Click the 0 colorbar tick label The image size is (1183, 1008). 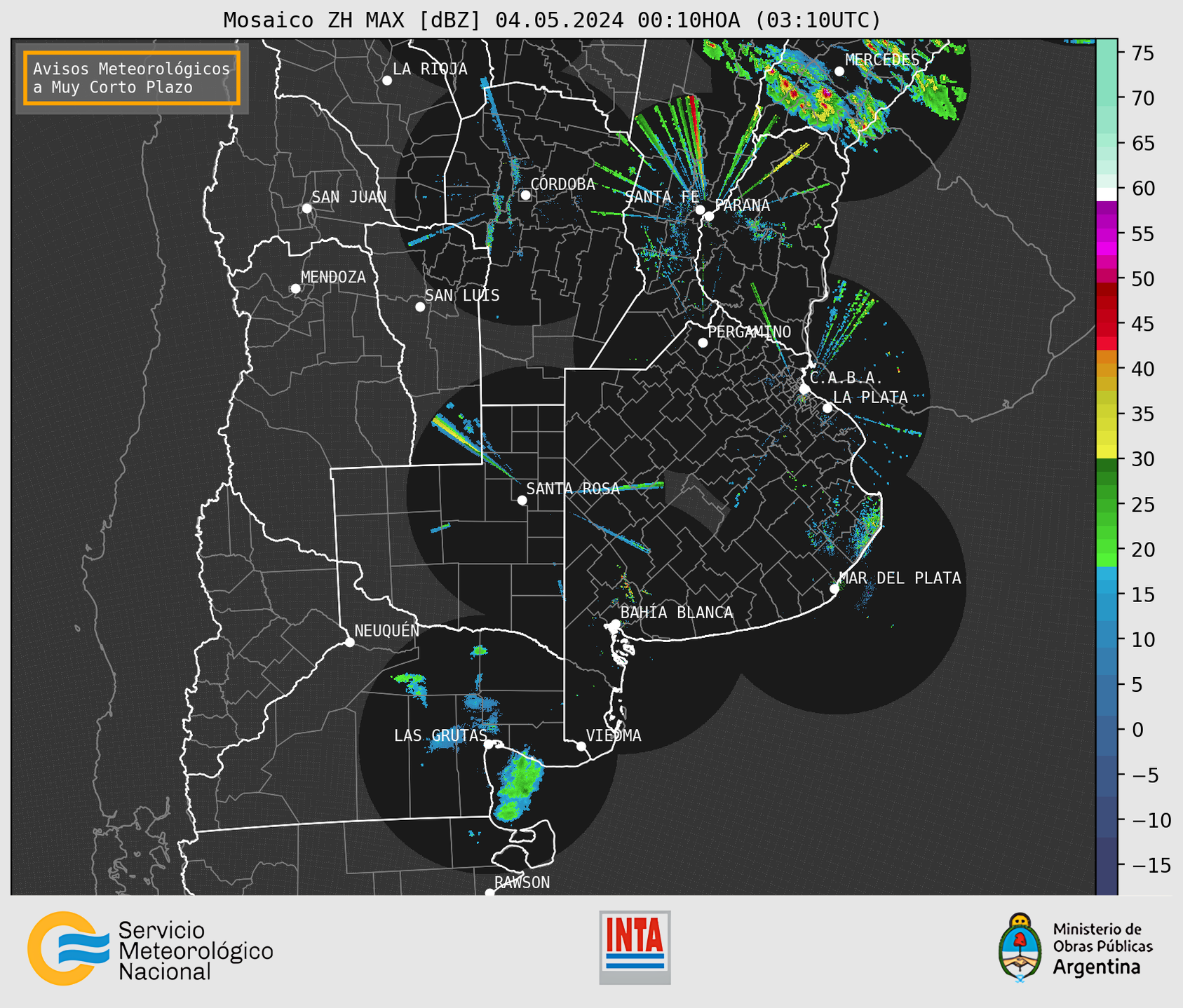[1137, 730]
